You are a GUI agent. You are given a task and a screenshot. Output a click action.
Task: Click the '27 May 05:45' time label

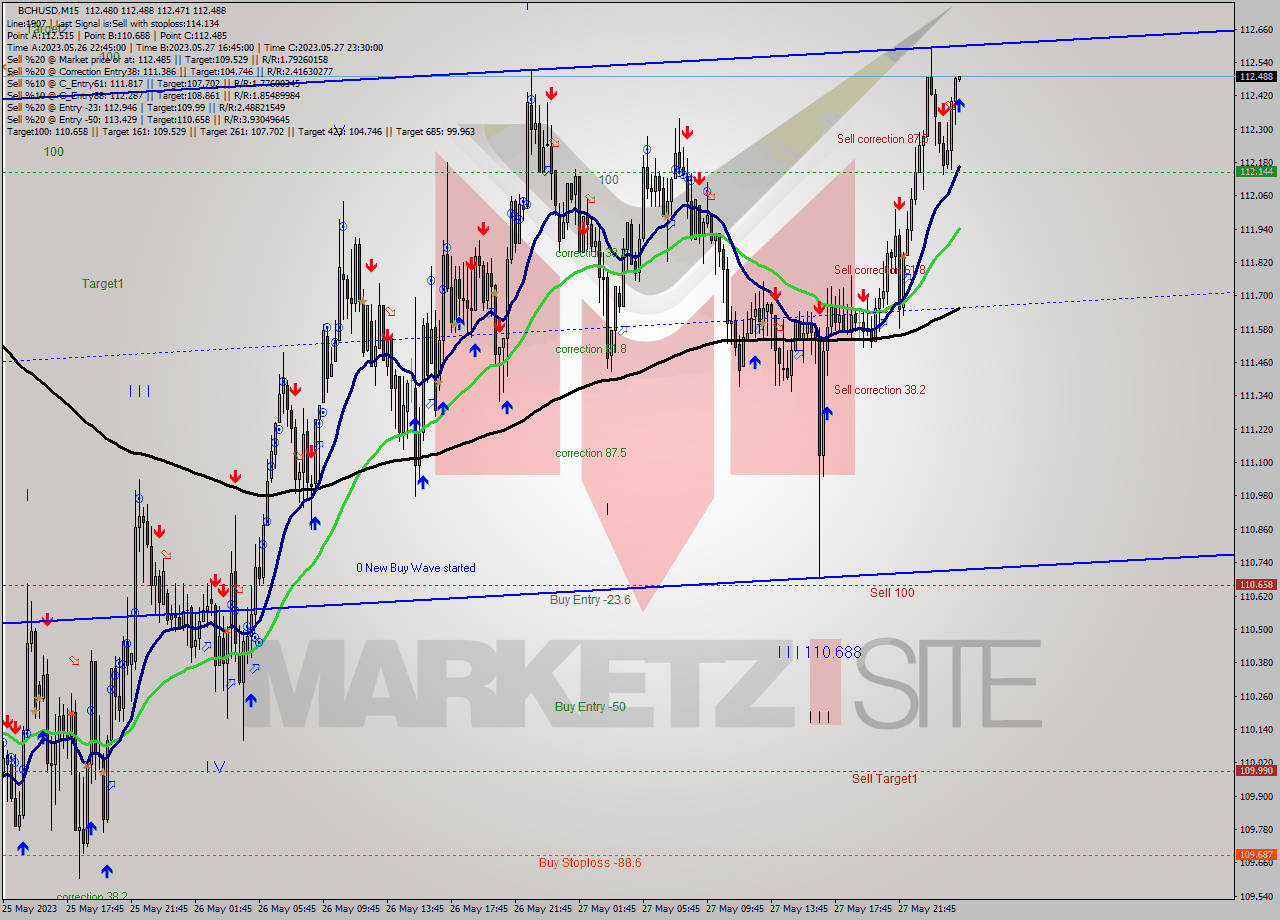tap(670, 909)
